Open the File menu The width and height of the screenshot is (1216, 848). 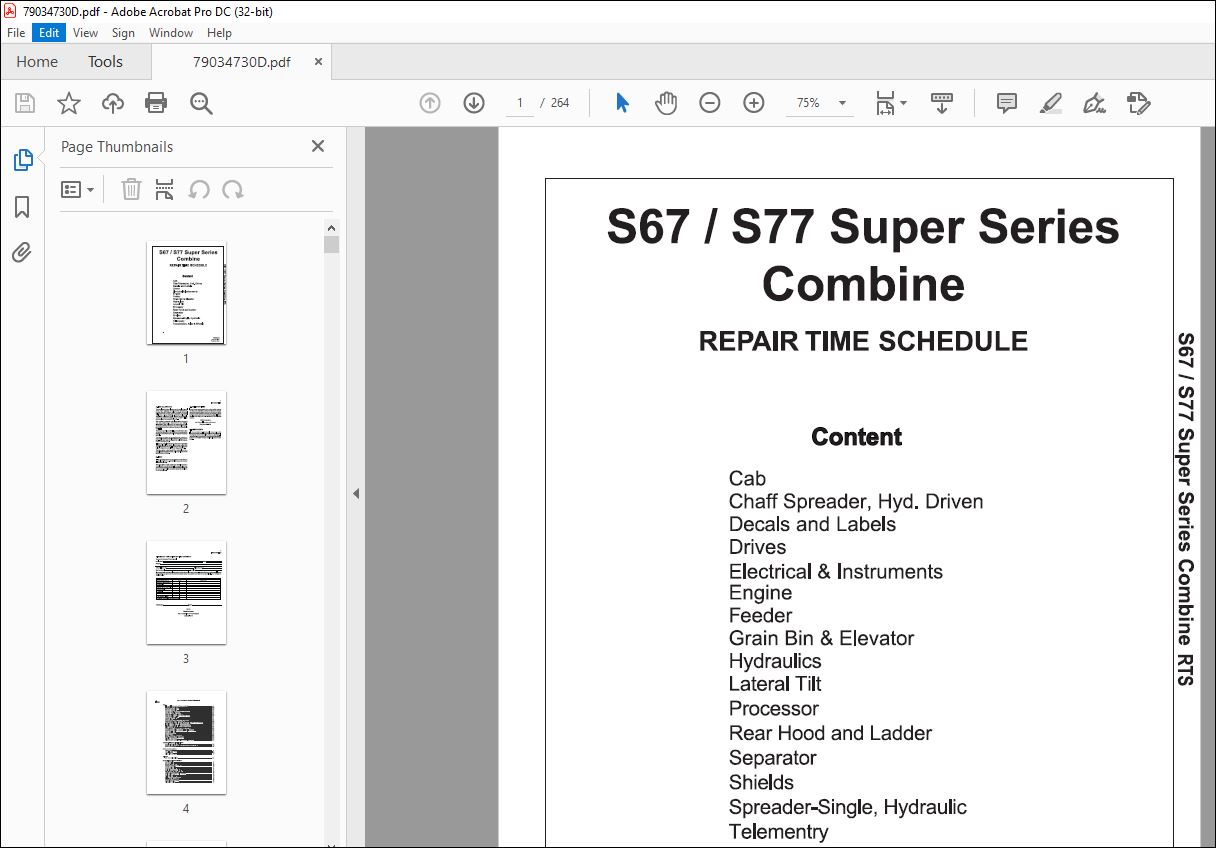coord(16,33)
